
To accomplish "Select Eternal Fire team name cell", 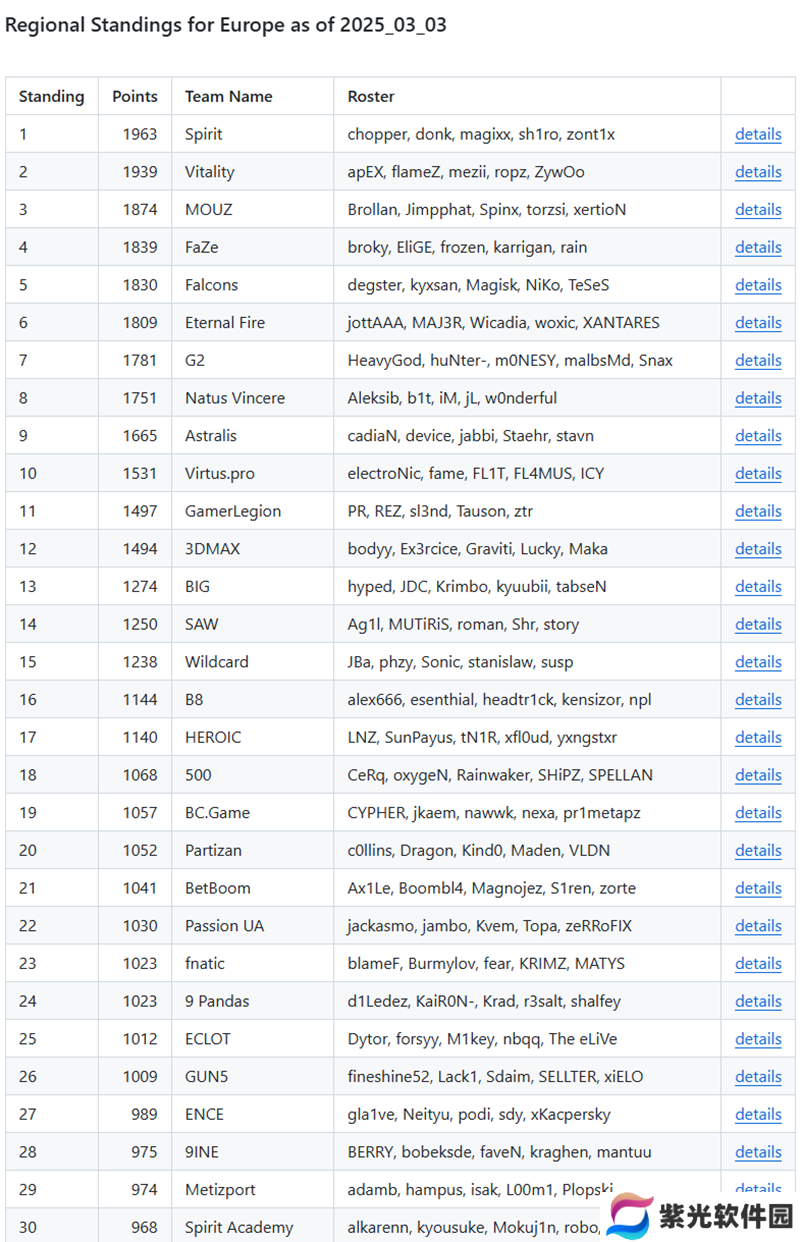I will (253, 323).
